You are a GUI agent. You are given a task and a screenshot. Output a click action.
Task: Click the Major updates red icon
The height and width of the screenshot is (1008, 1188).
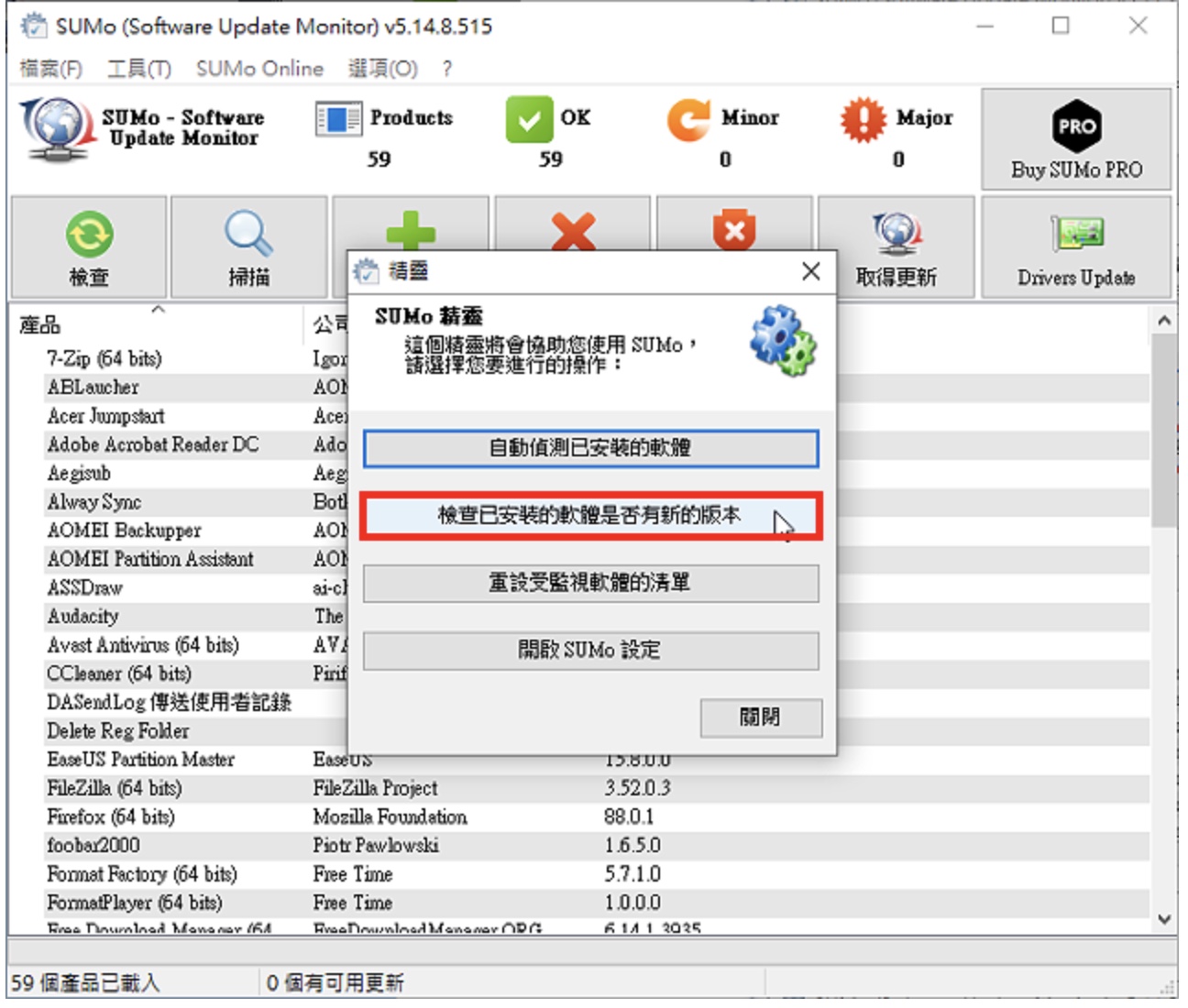click(863, 120)
